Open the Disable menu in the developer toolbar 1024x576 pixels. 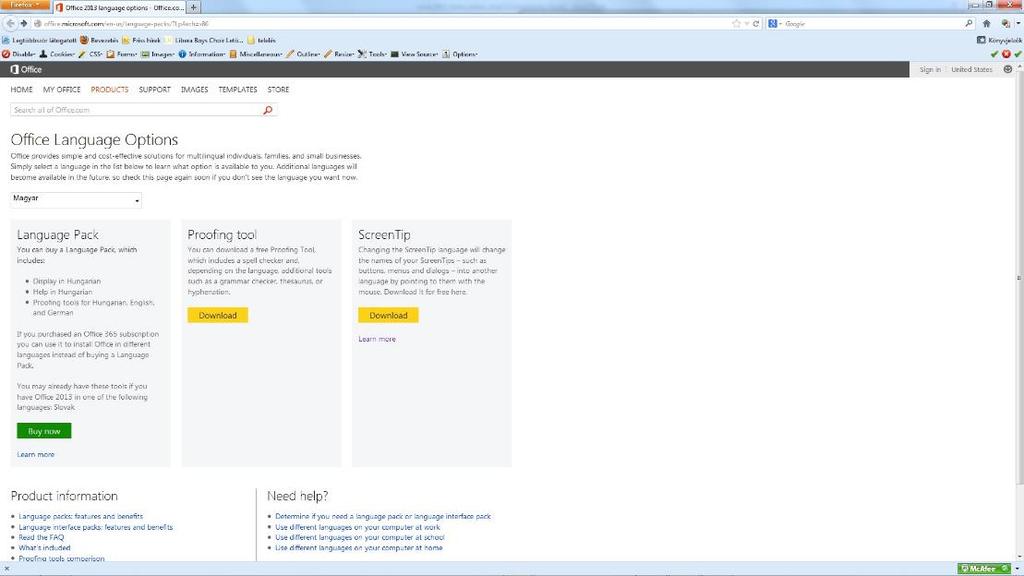19,54
